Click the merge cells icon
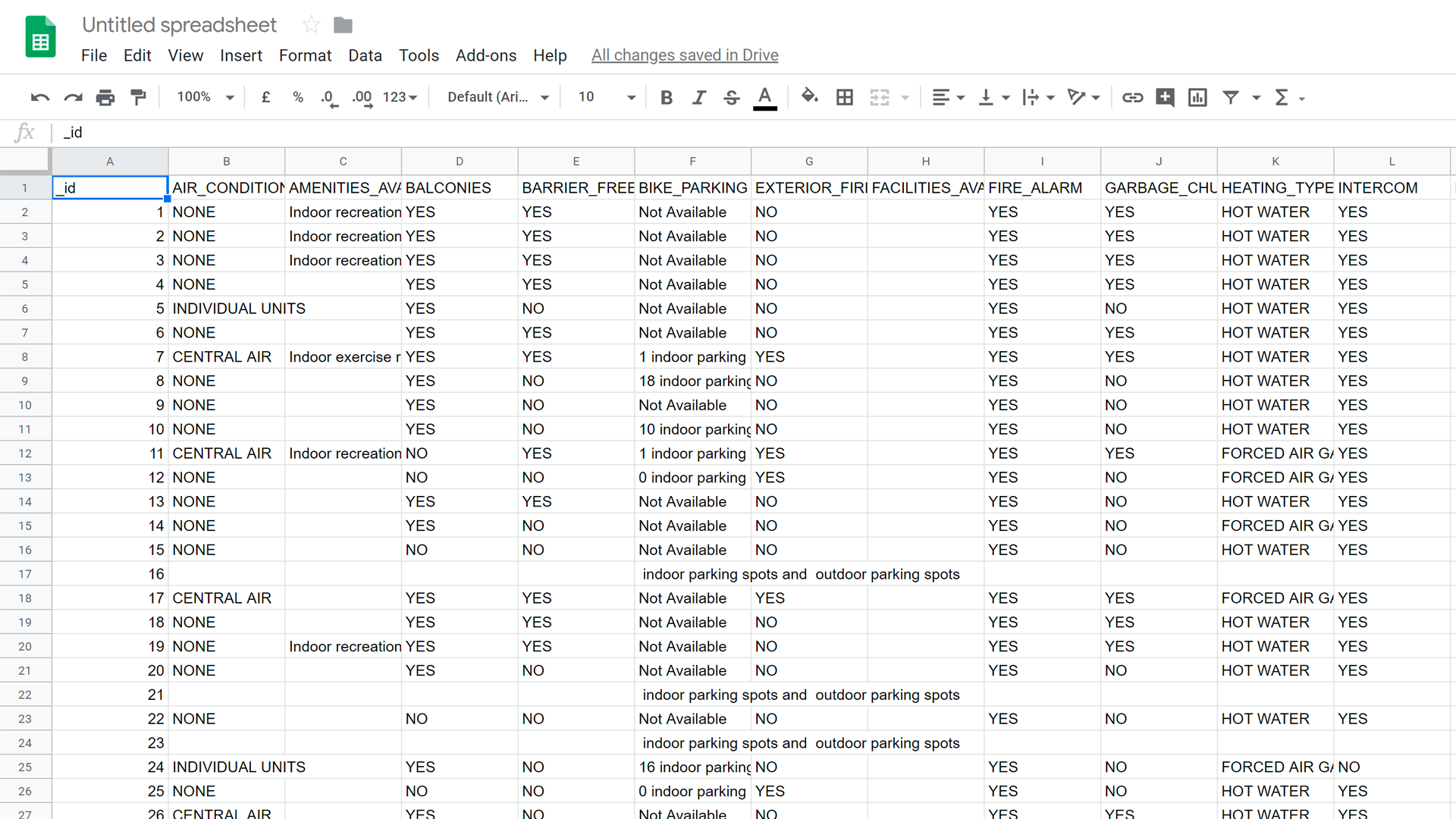 [x=880, y=97]
